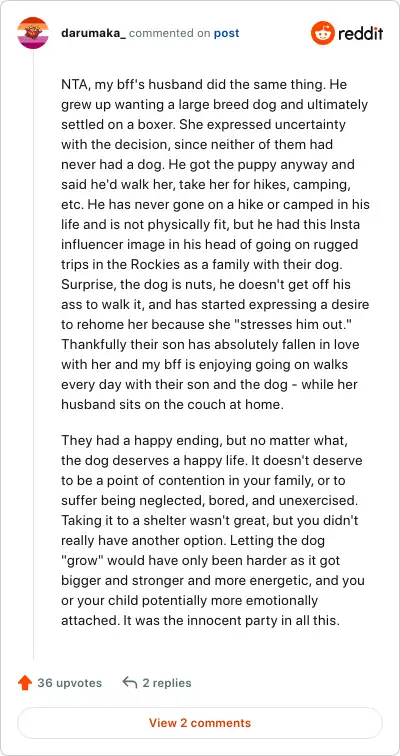Click the reply arrow icon
The height and width of the screenshot is (756, 400).
(x=130, y=682)
